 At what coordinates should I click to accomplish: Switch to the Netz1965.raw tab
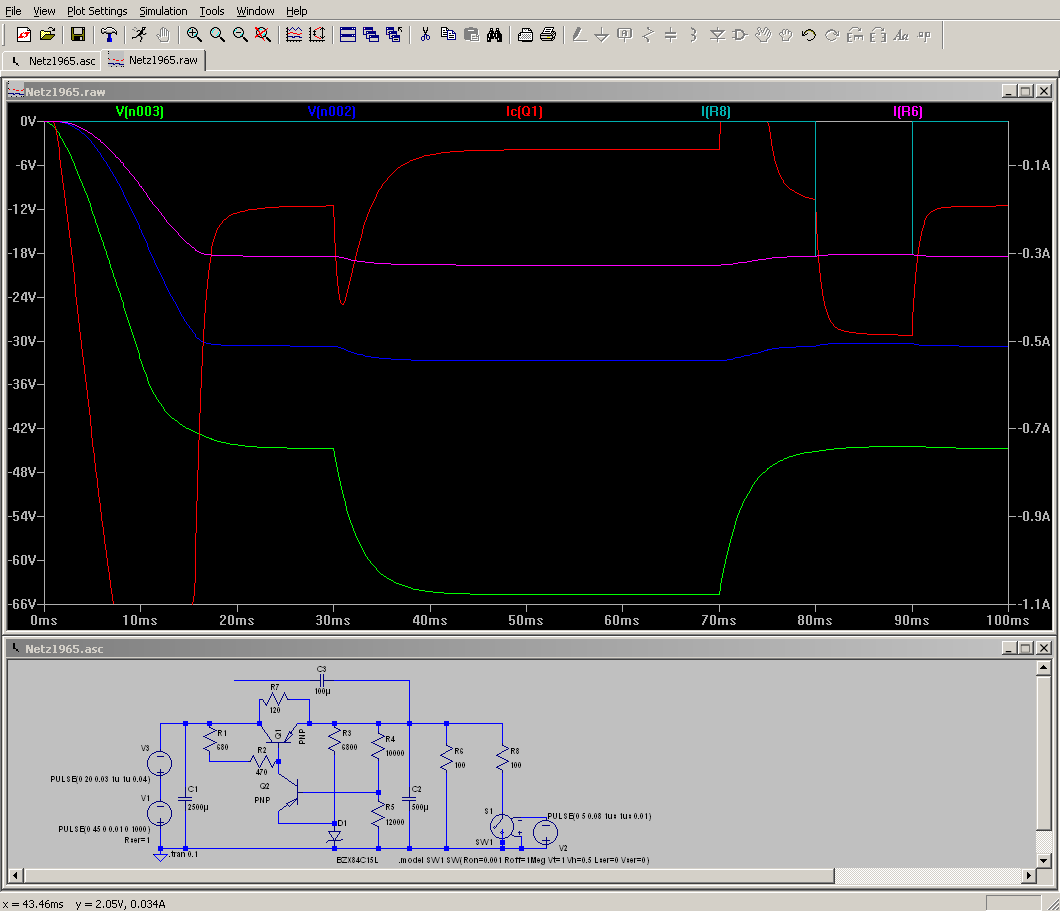coord(153,60)
